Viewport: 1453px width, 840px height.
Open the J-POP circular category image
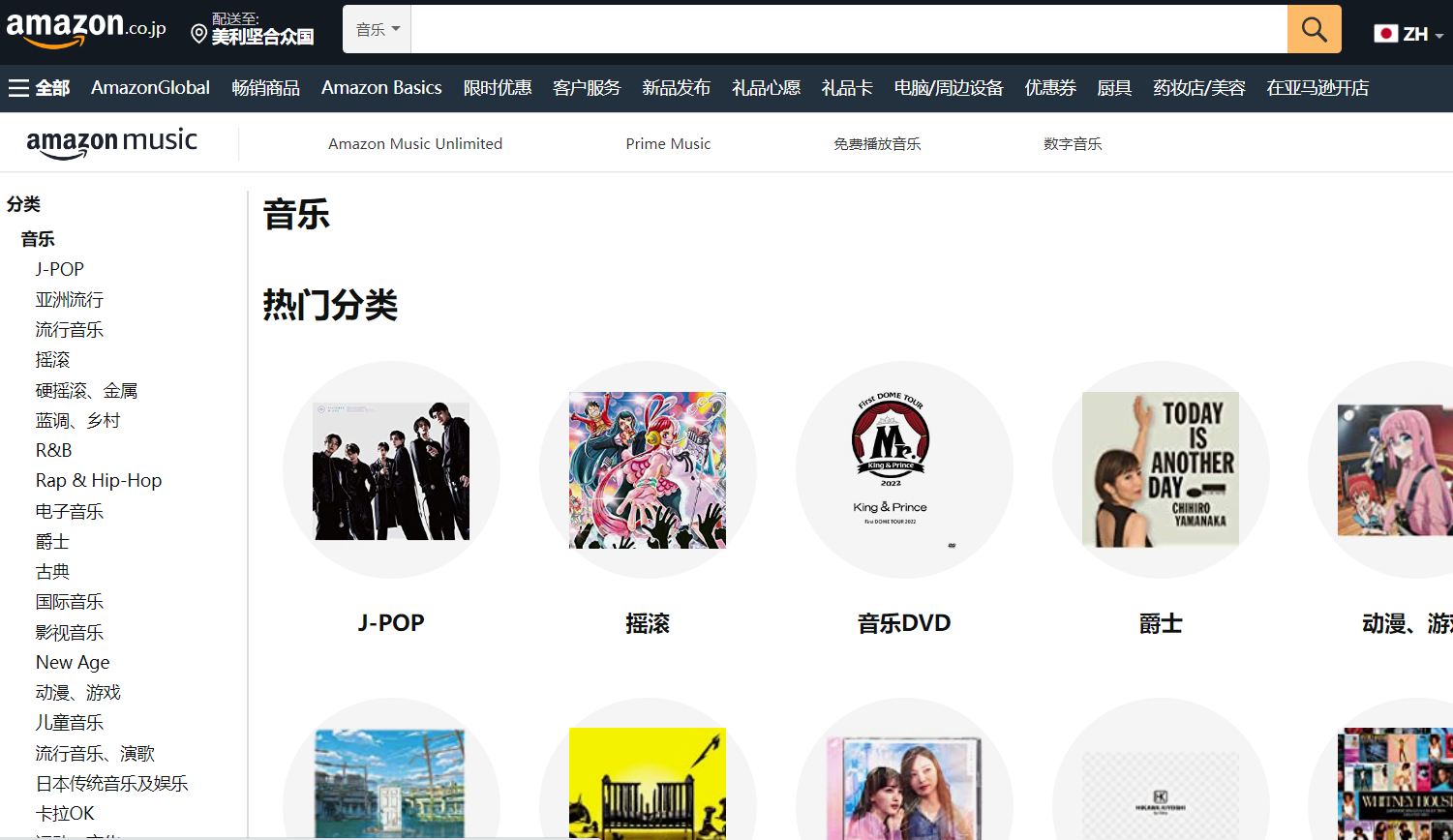tap(390, 471)
